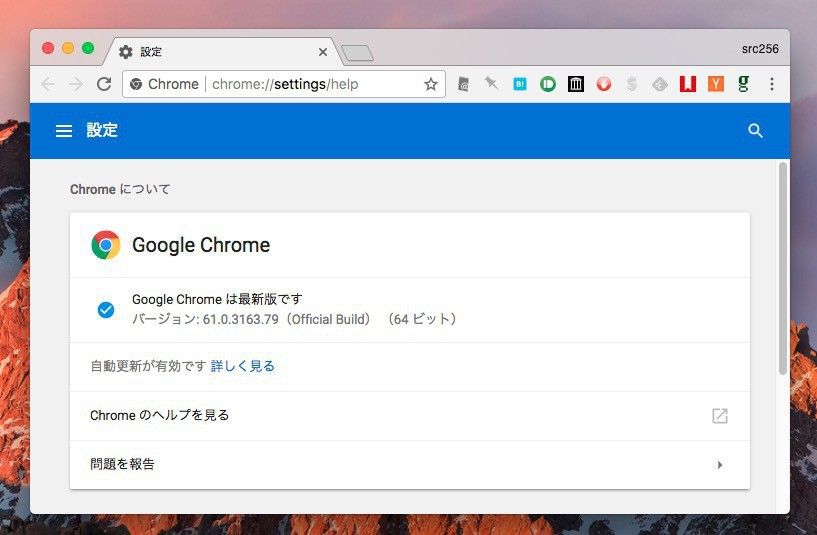This screenshot has width=817, height=535.
Task: Click the green g extension icon
Action: coord(743,84)
